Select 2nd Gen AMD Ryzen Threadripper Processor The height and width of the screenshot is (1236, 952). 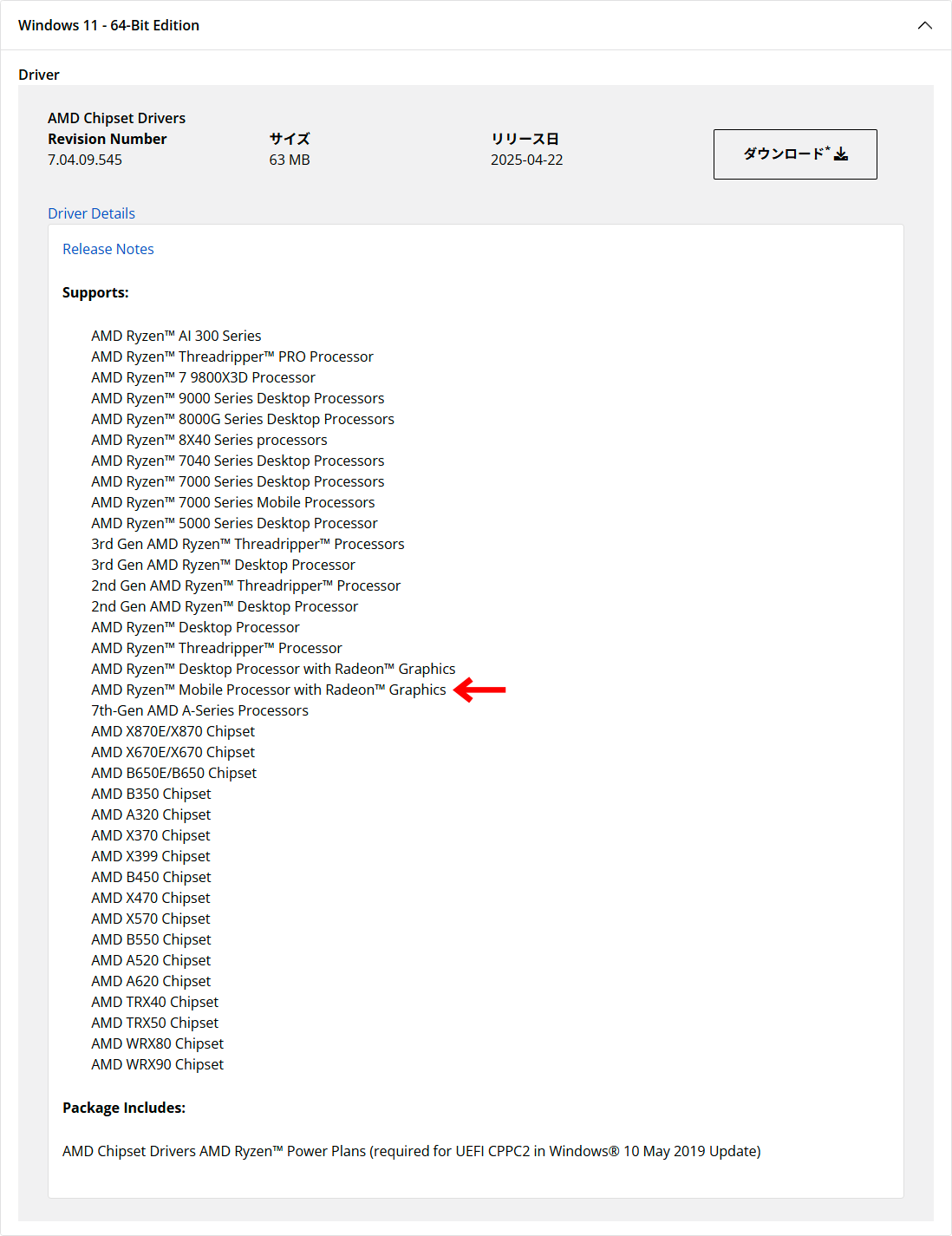pyautogui.click(x=246, y=585)
